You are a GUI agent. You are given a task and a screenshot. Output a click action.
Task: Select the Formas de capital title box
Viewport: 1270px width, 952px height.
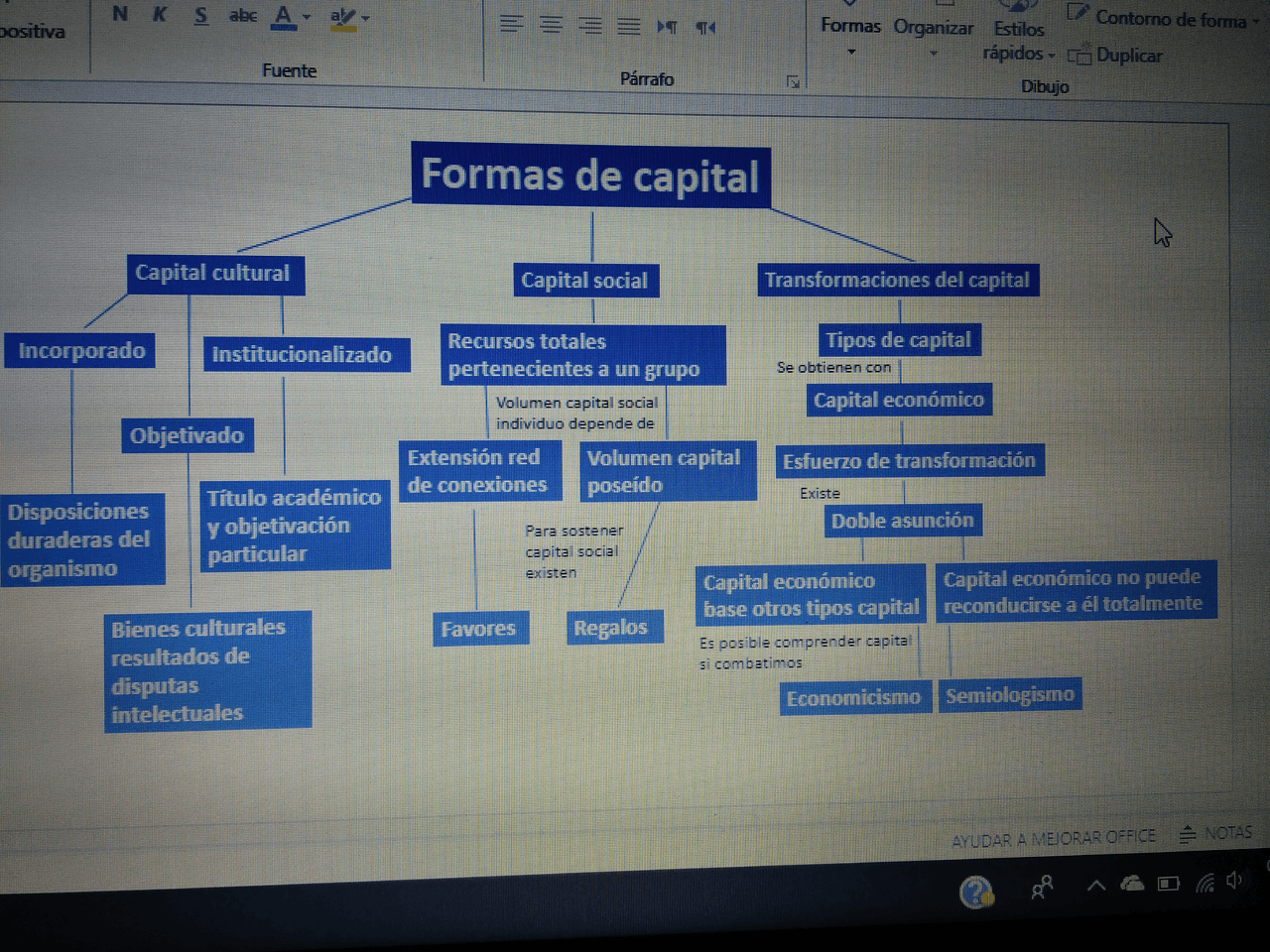tap(589, 177)
